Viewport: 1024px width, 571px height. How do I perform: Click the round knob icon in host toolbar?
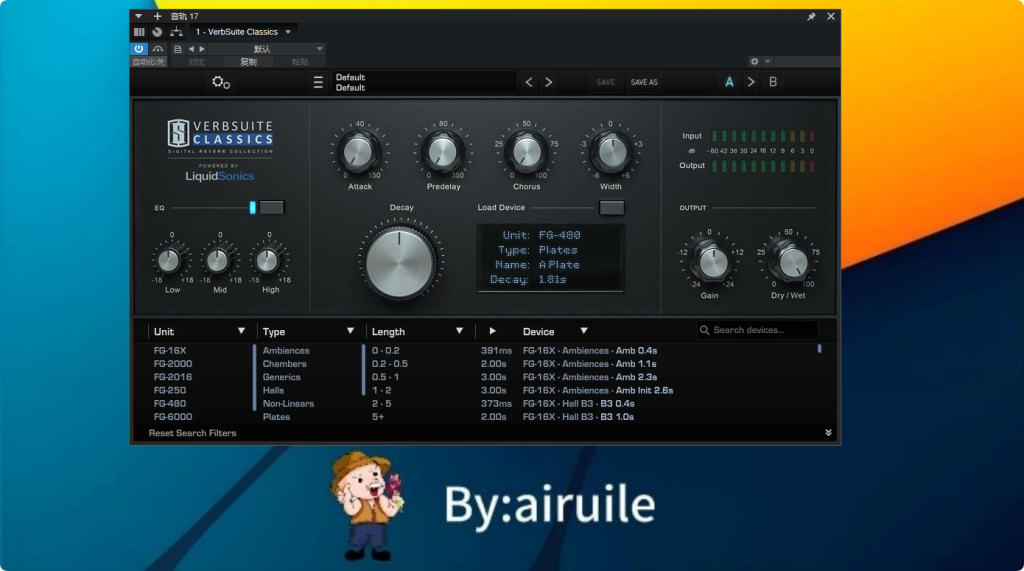[157, 32]
